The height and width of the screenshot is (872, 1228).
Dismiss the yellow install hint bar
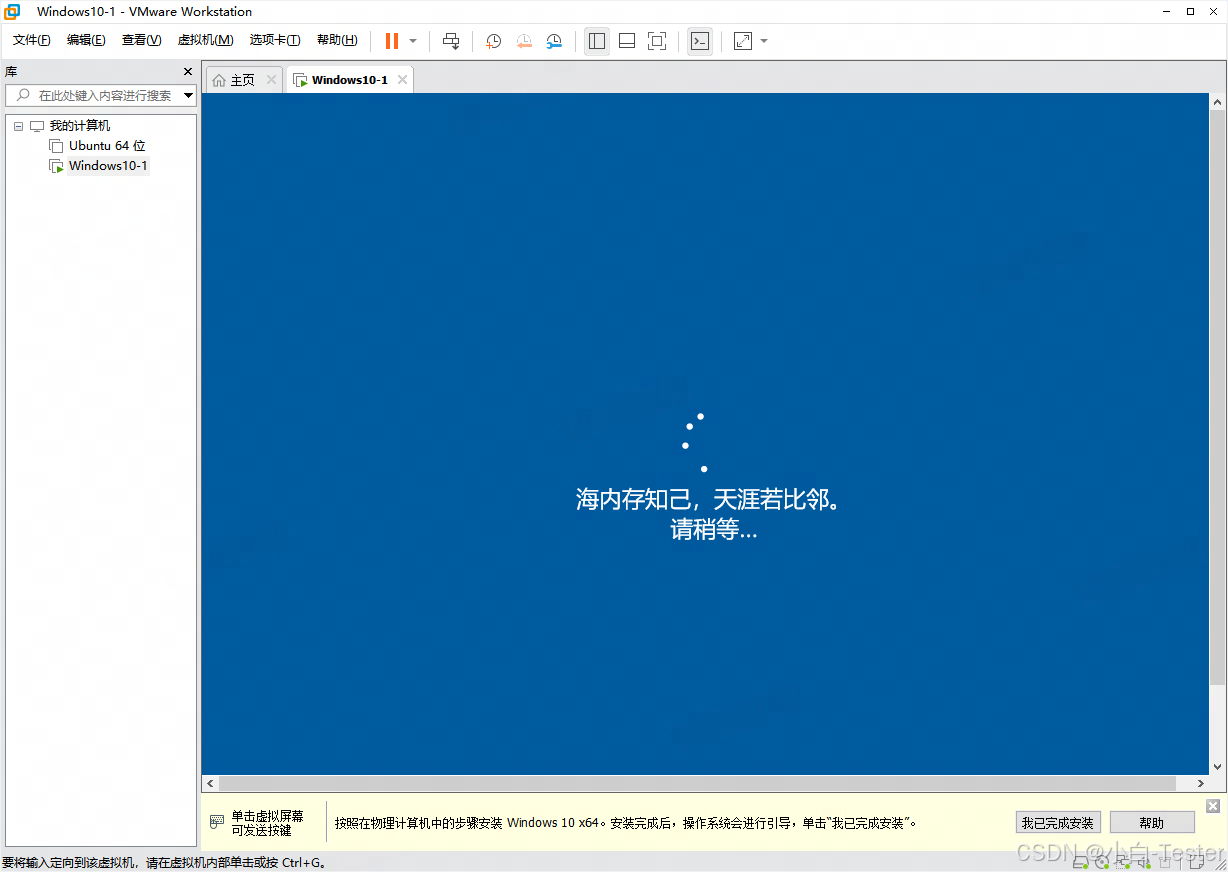[1213, 806]
